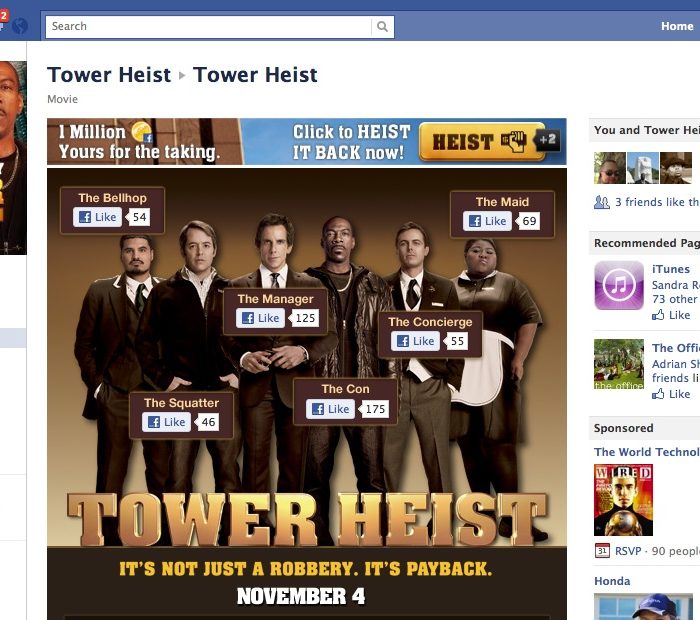
Task: Open the WIRED magazine ad image
Action: (x=623, y=500)
